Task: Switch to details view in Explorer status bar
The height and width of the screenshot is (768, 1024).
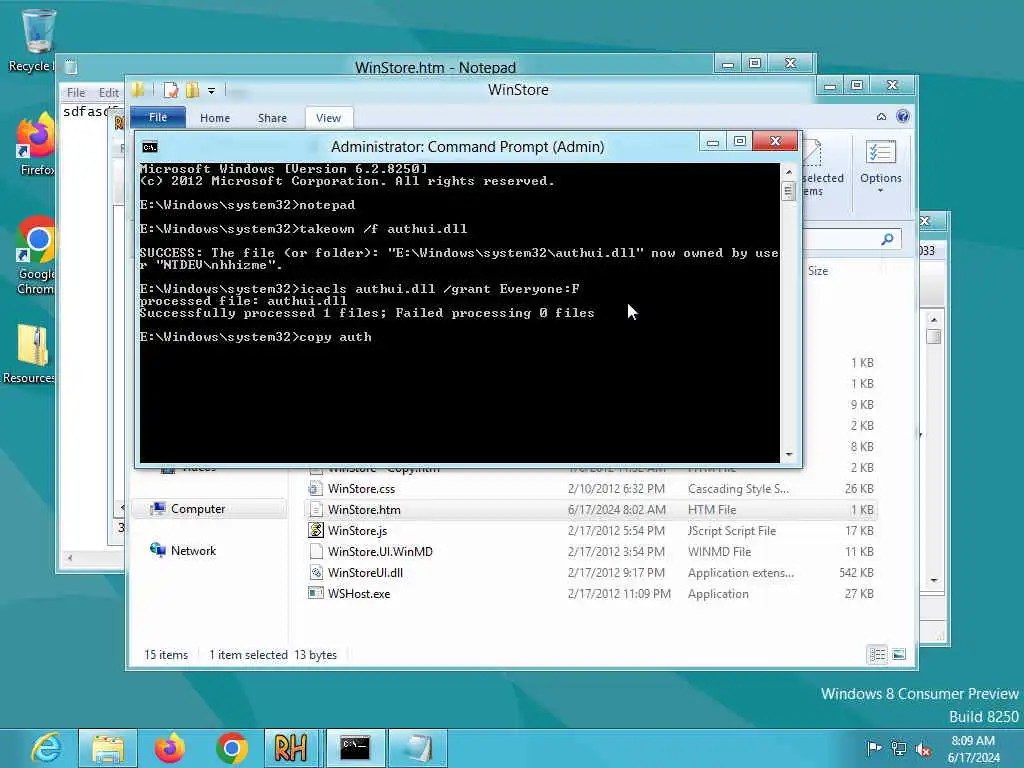Action: (x=877, y=654)
